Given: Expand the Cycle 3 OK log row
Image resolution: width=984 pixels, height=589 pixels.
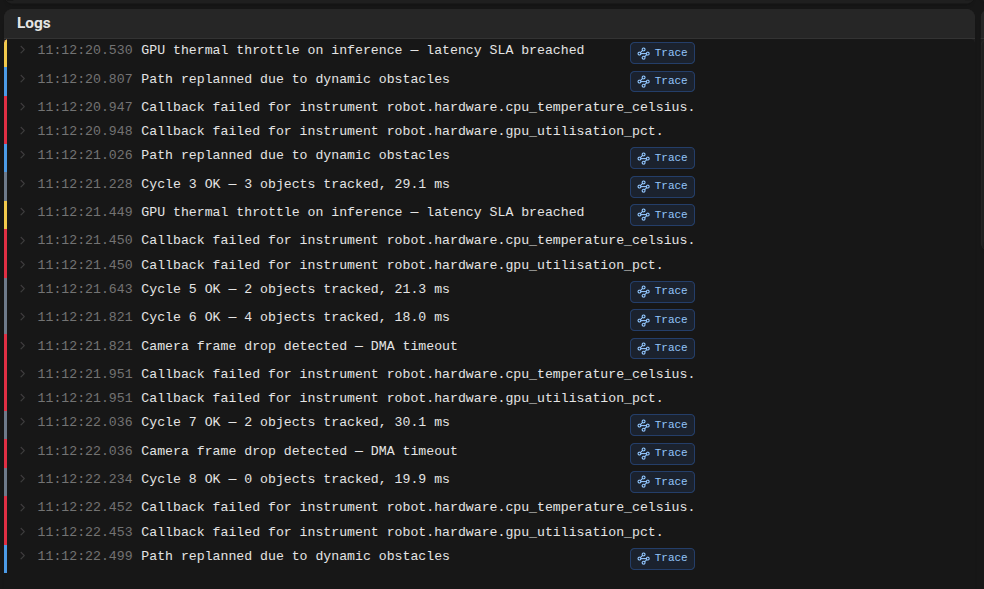Looking at the screenshot, I should [23, 183].
